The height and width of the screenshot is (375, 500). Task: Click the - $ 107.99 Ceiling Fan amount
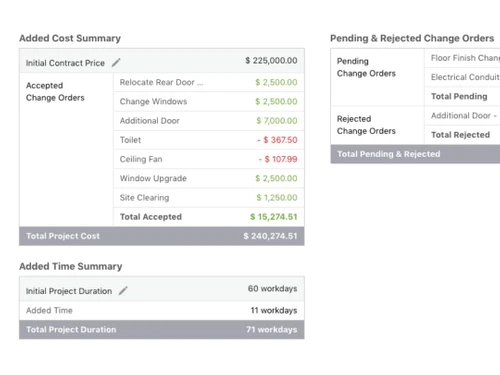tap(278, 159)
